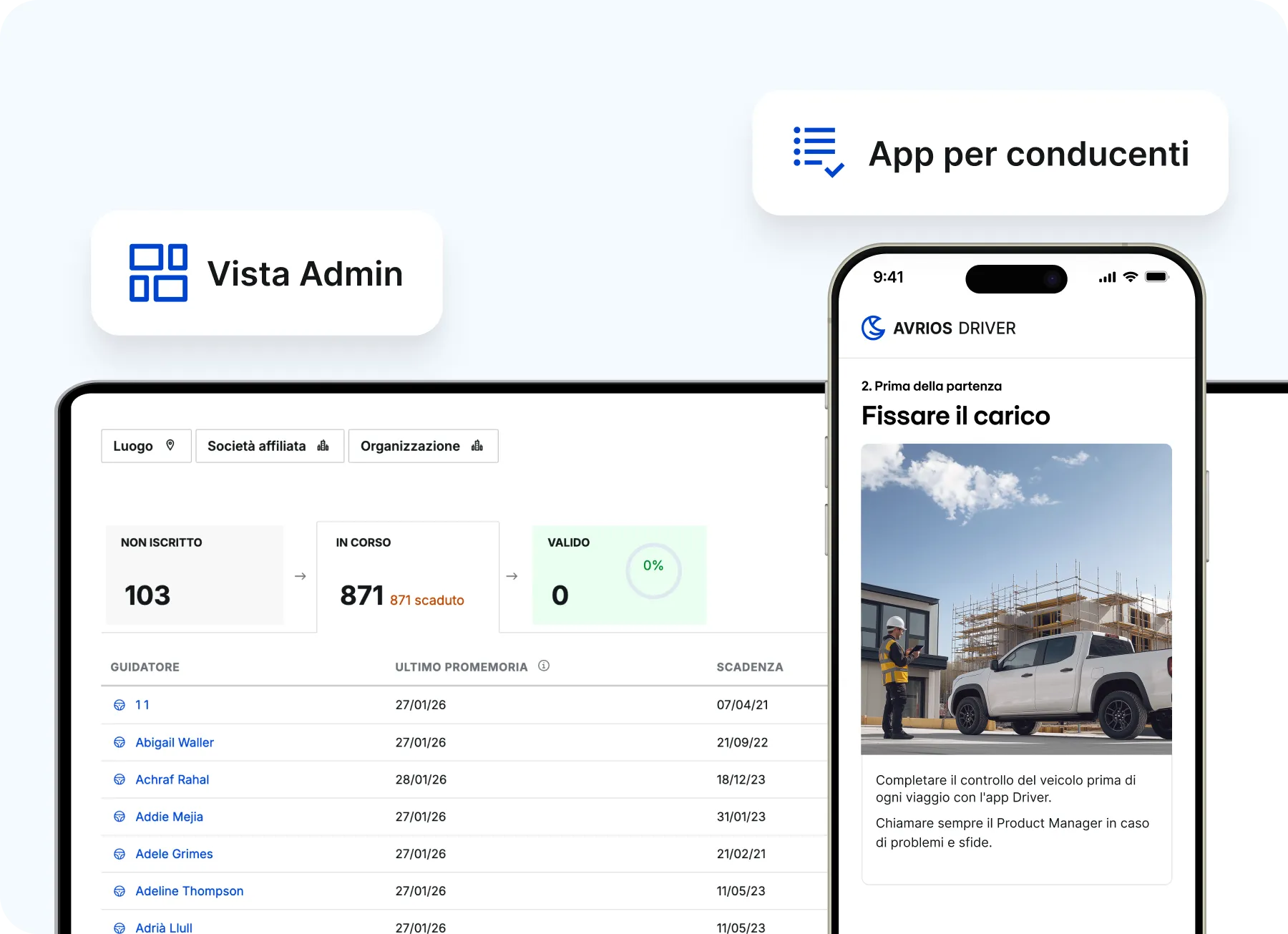Open Abigail Waller driver link
Screen dimensions: 1288x934
pos(175,742)
